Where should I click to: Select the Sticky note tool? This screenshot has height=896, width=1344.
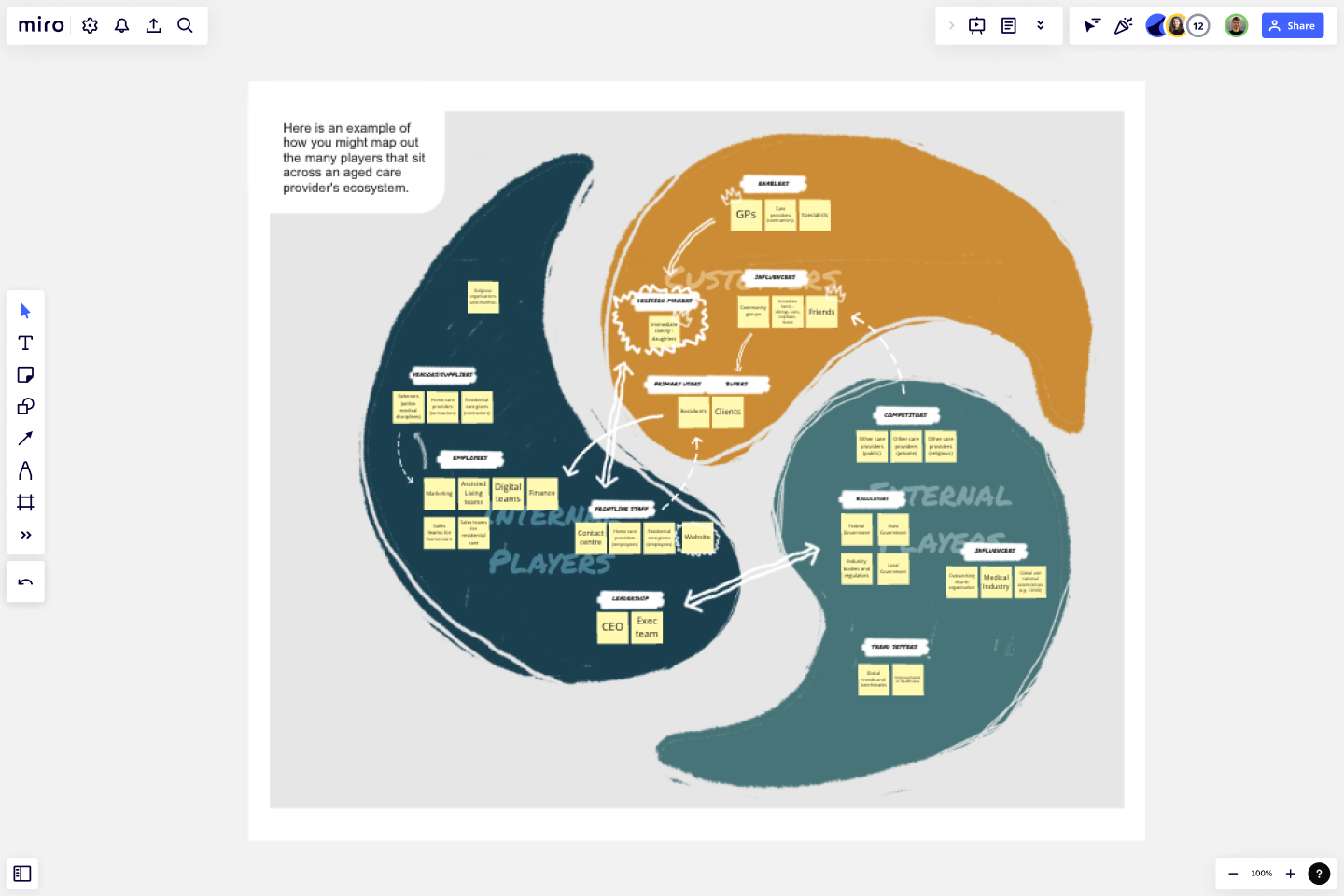pyautogui.click(x=25, y=374)
